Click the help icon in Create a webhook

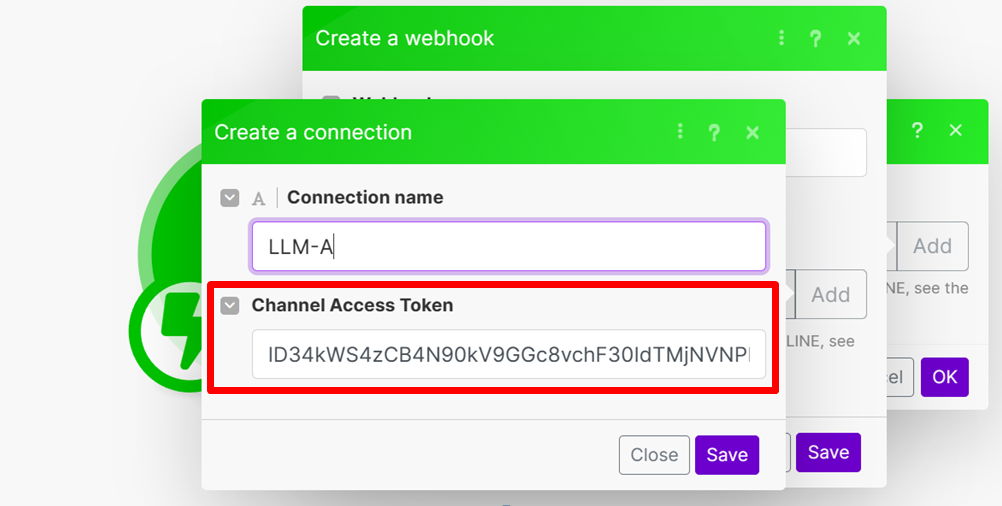click(816, 38)
